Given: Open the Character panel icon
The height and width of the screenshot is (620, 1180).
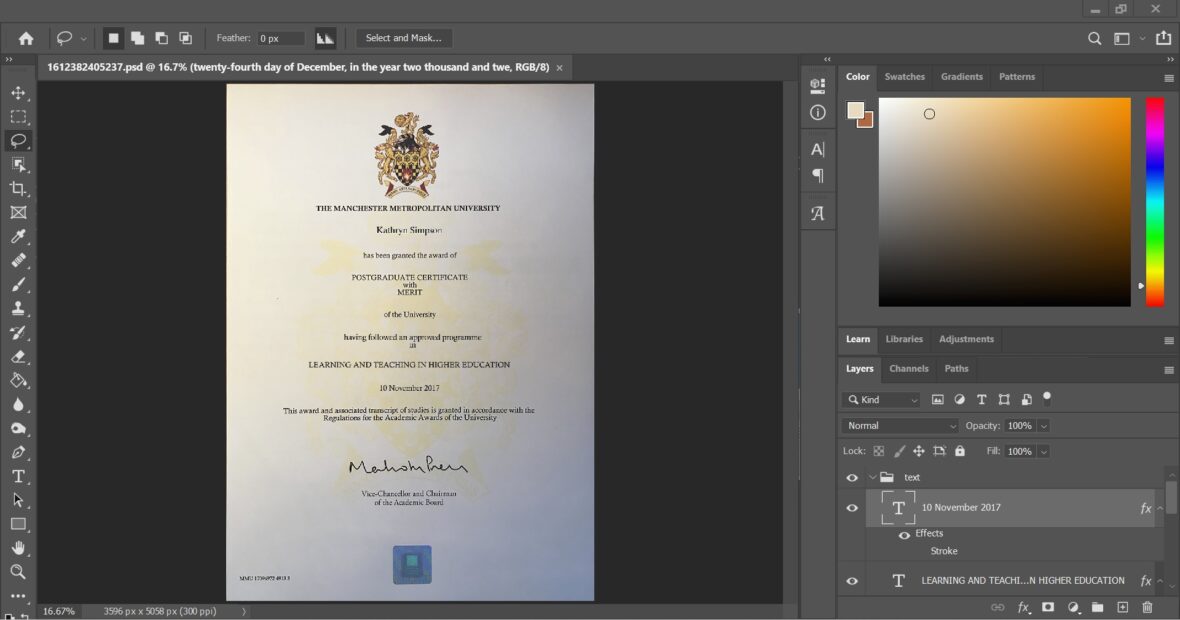Looking at the screenshot, I should point(817,149).
